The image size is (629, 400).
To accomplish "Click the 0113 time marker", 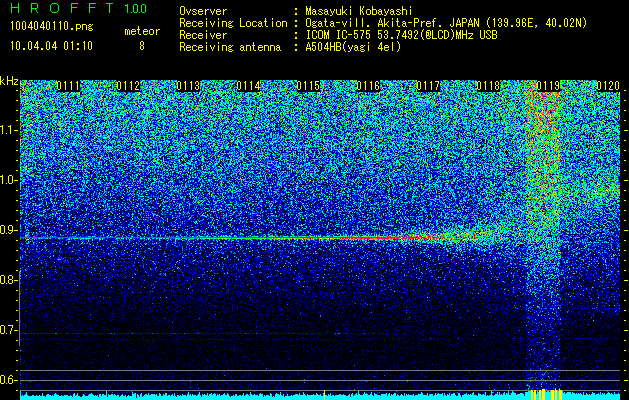I will [188, 86].
